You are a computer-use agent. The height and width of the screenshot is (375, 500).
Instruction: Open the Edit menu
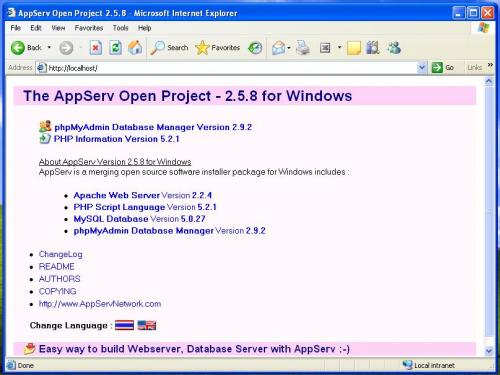tap(36, 28)
